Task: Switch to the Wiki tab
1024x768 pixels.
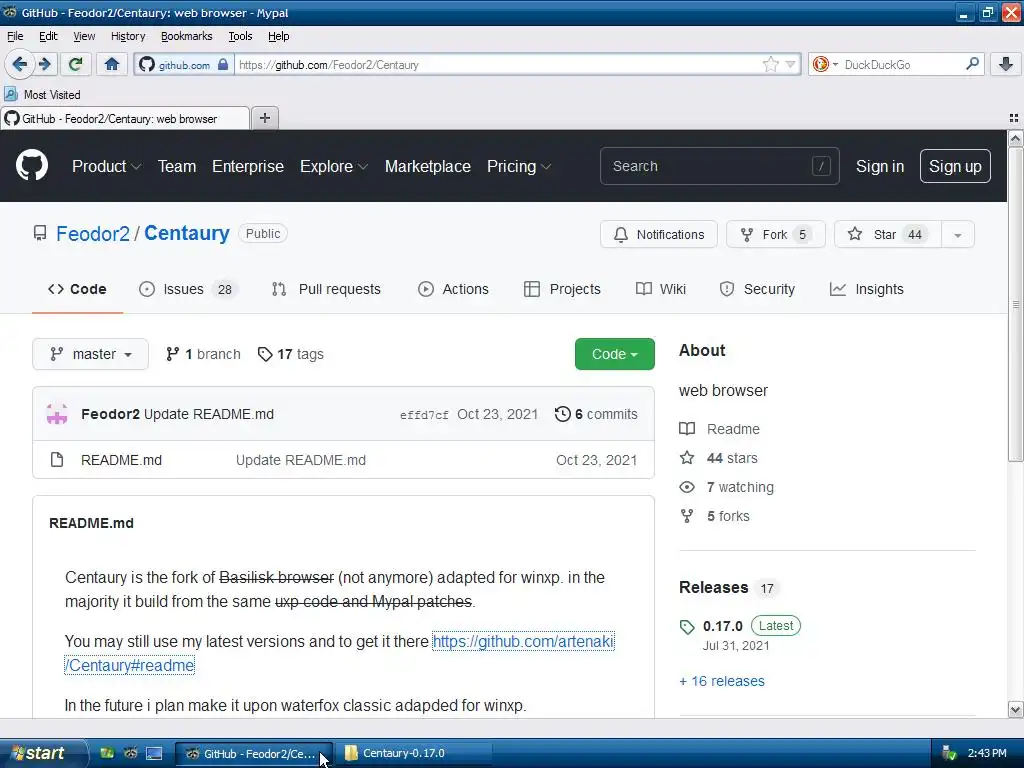Action: tap(661, 289)
